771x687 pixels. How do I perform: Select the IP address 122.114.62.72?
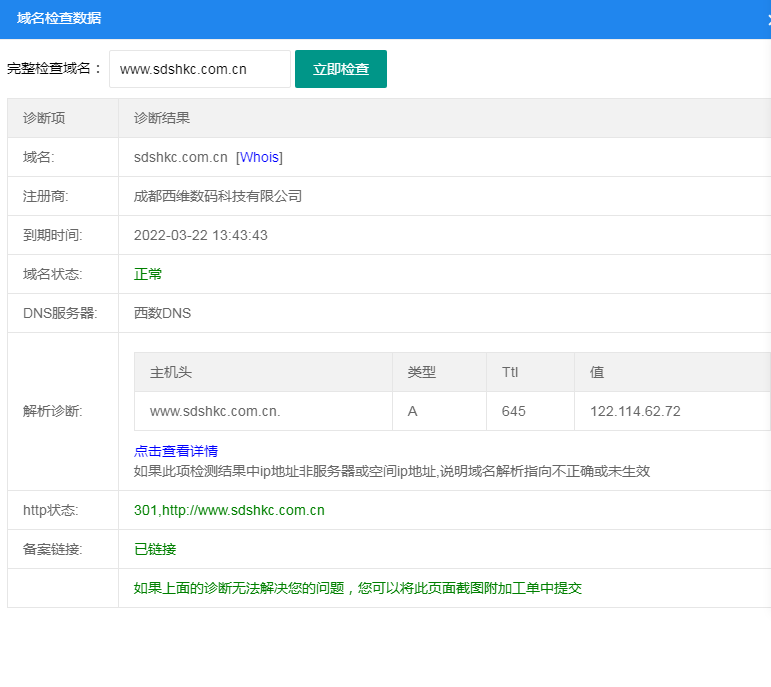[x=635, y=411]
